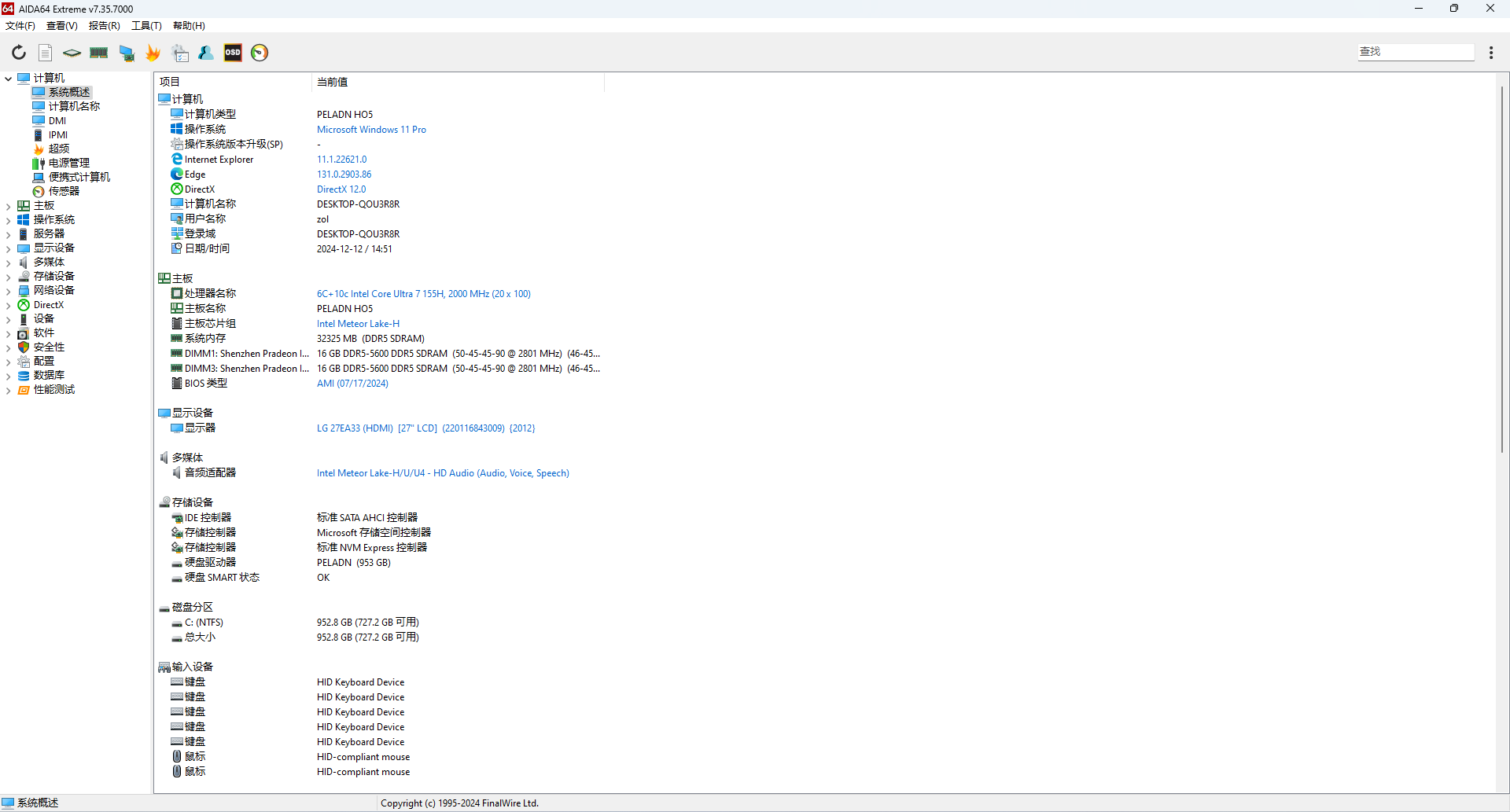Screen dimensions: 1510x812
Task: Open the kebab menu beside search
Action: coord(1491,52)
